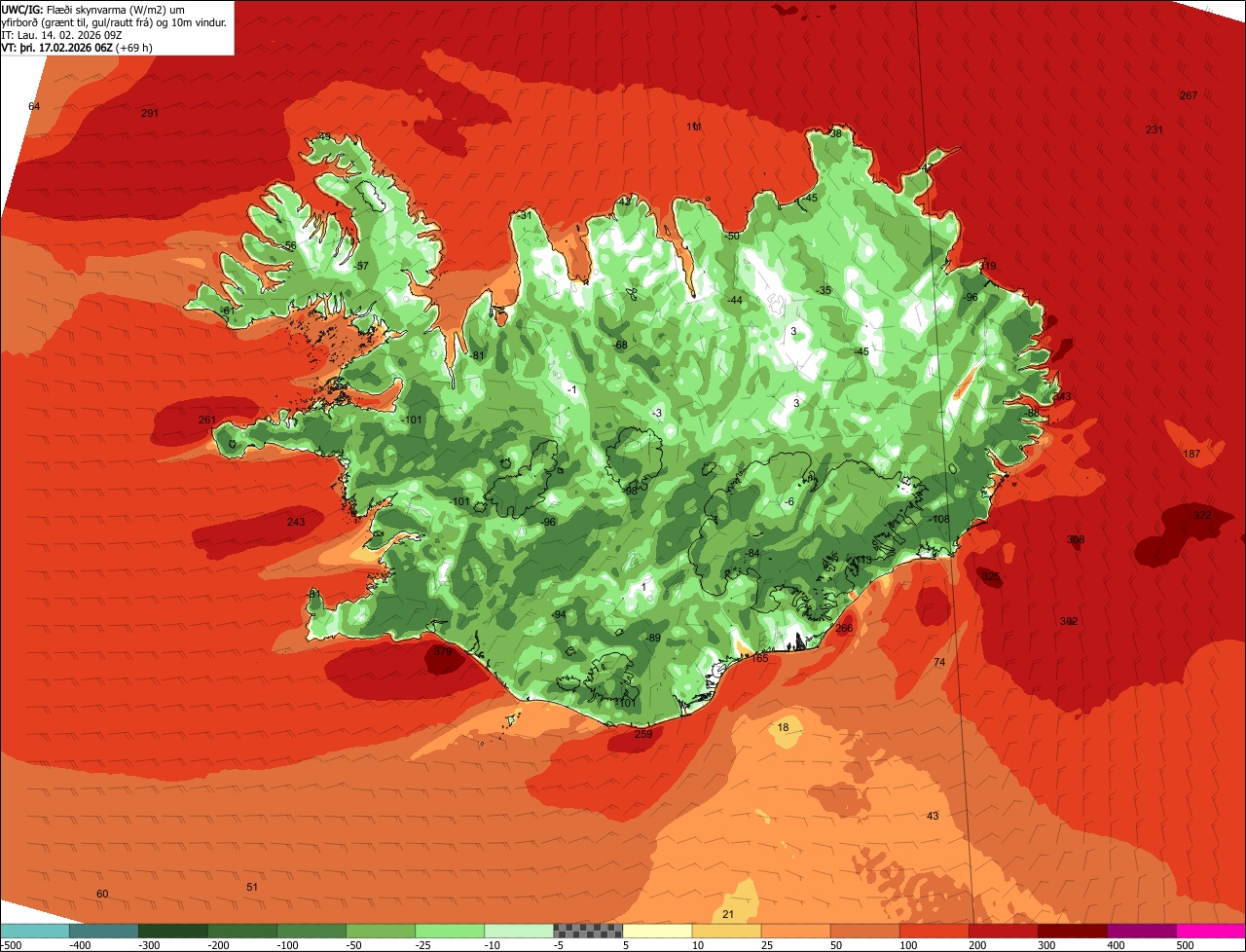Click map value '-44' in north Iceland
The image size is (1246, 952).
(734, 300)
